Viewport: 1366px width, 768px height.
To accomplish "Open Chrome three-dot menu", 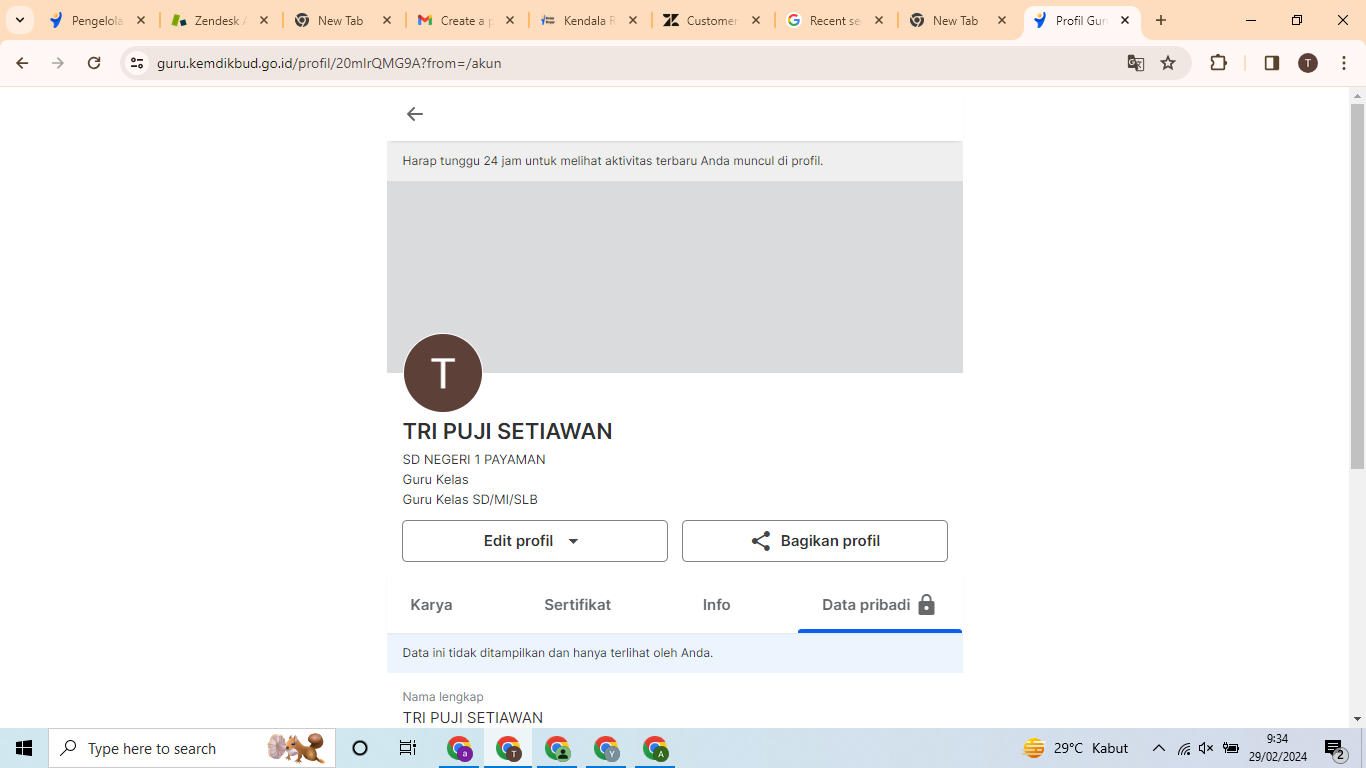I will 1344,63.
